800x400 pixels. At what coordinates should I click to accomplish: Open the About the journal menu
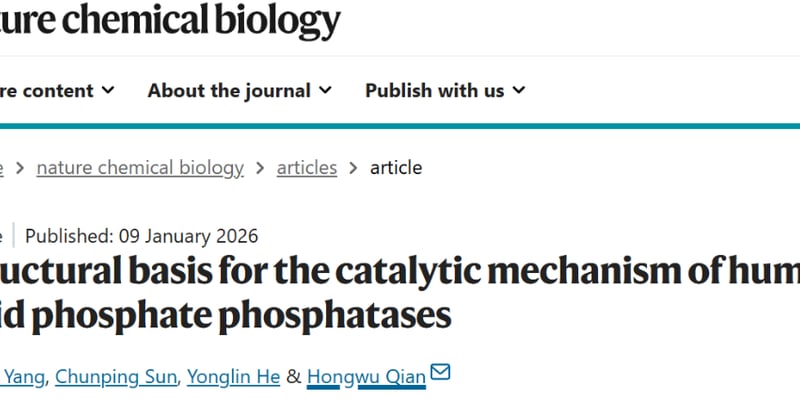click(229, 91)
